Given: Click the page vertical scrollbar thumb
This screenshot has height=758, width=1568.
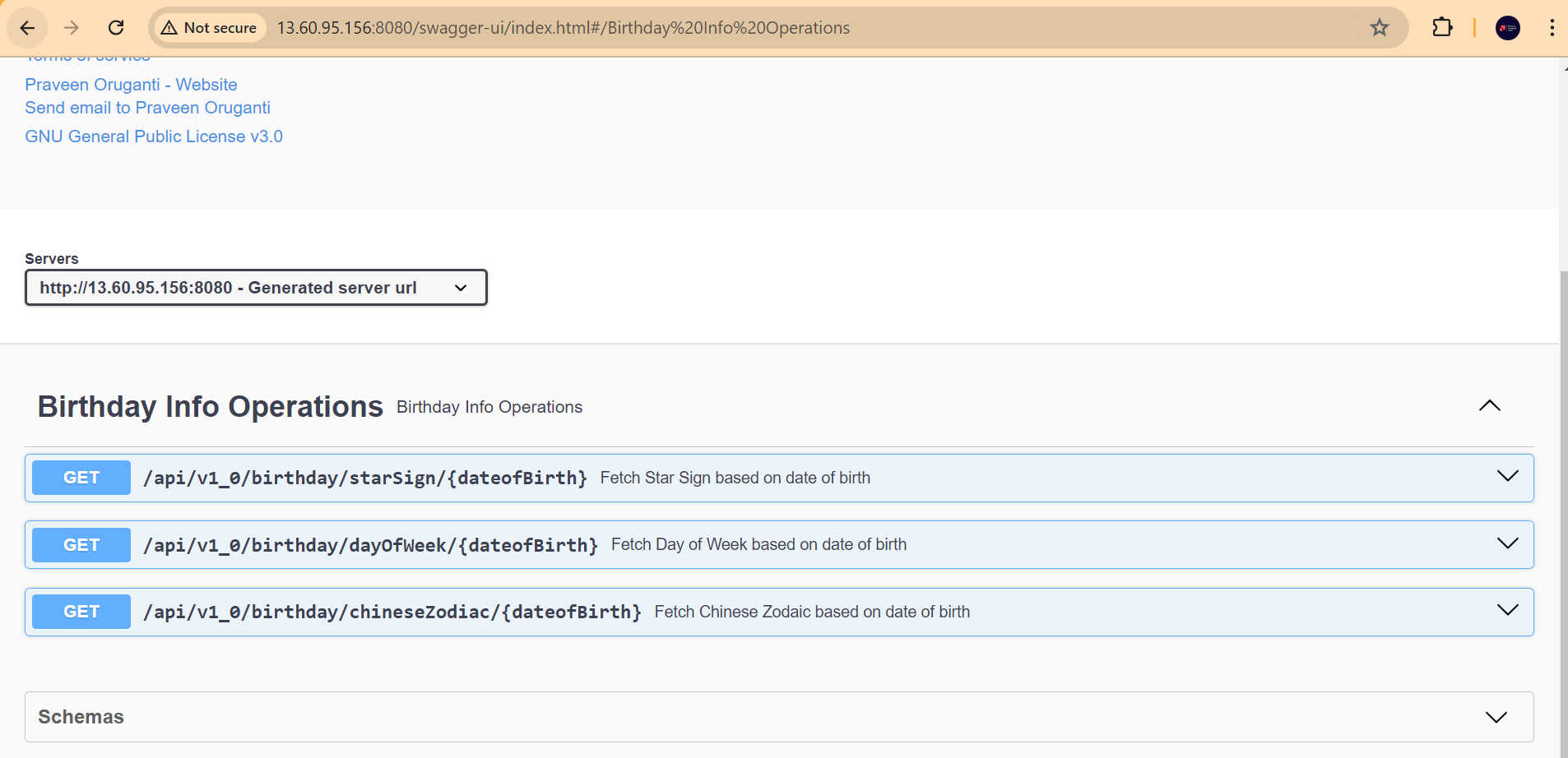Looking at the screenshot, I should point(1563,510).
